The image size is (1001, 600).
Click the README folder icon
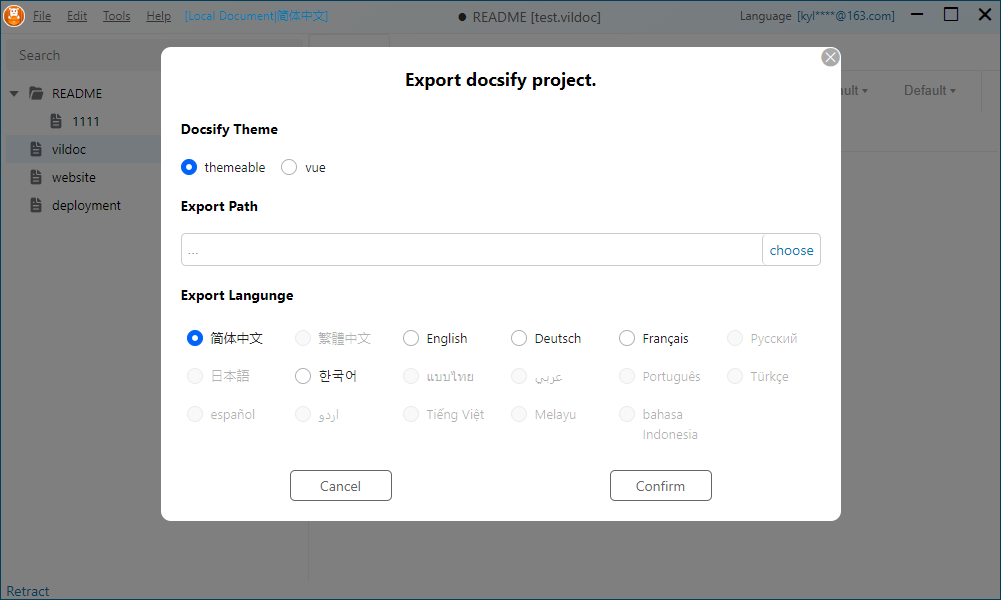click(x=37, y=93)
